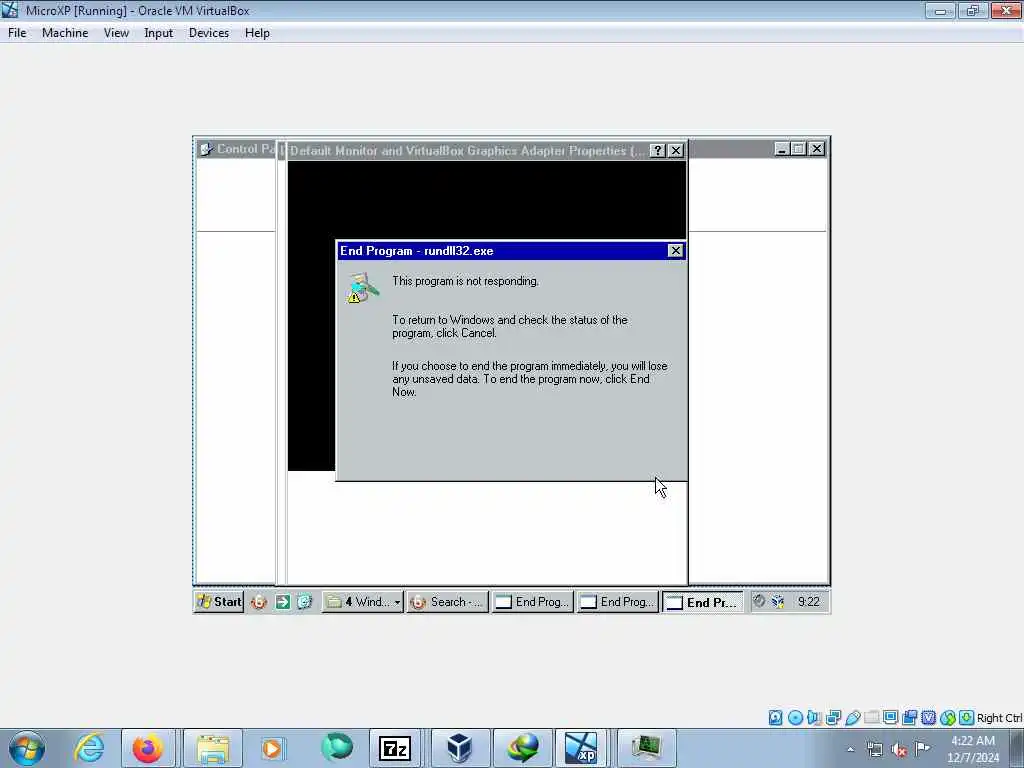1024x768 pixels.
Task: Click the guest clock showing 9:22
Action: point(808,601)
